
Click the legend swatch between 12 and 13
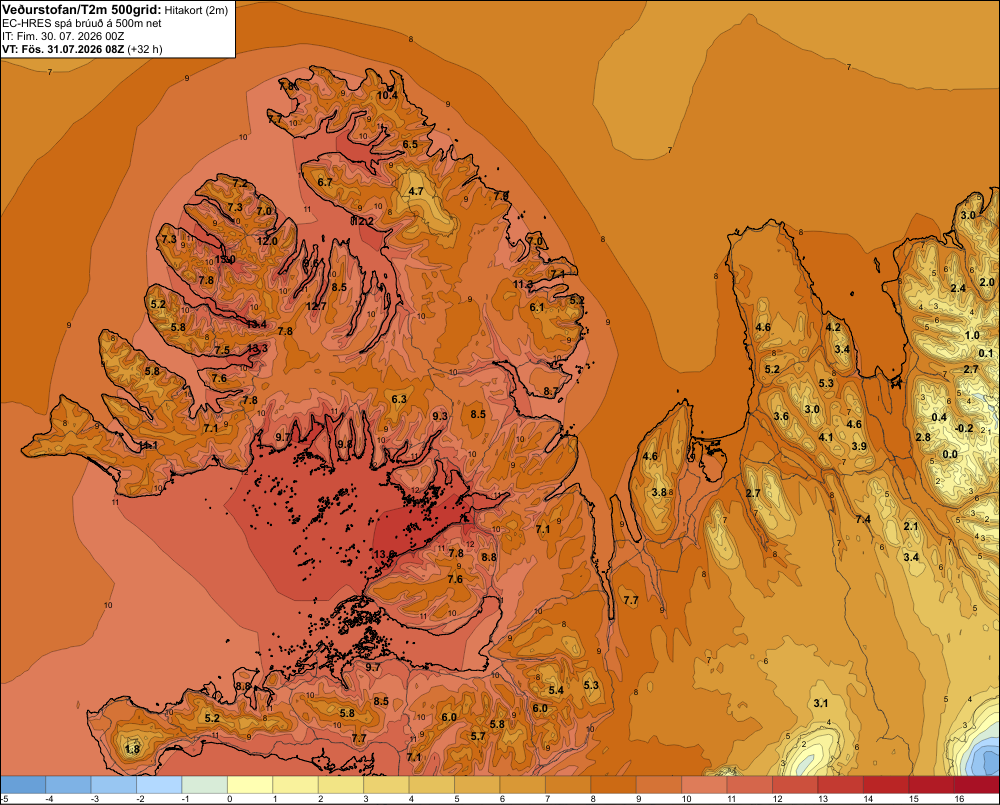(795, 785)
